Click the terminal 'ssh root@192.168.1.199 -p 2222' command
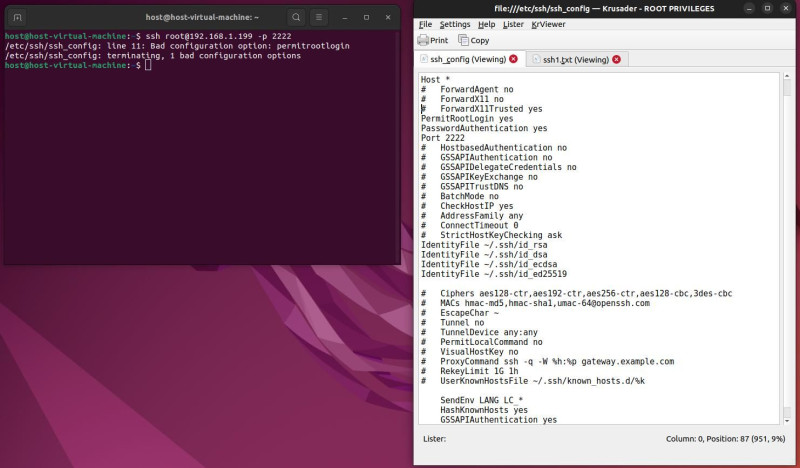 point(218,36)
